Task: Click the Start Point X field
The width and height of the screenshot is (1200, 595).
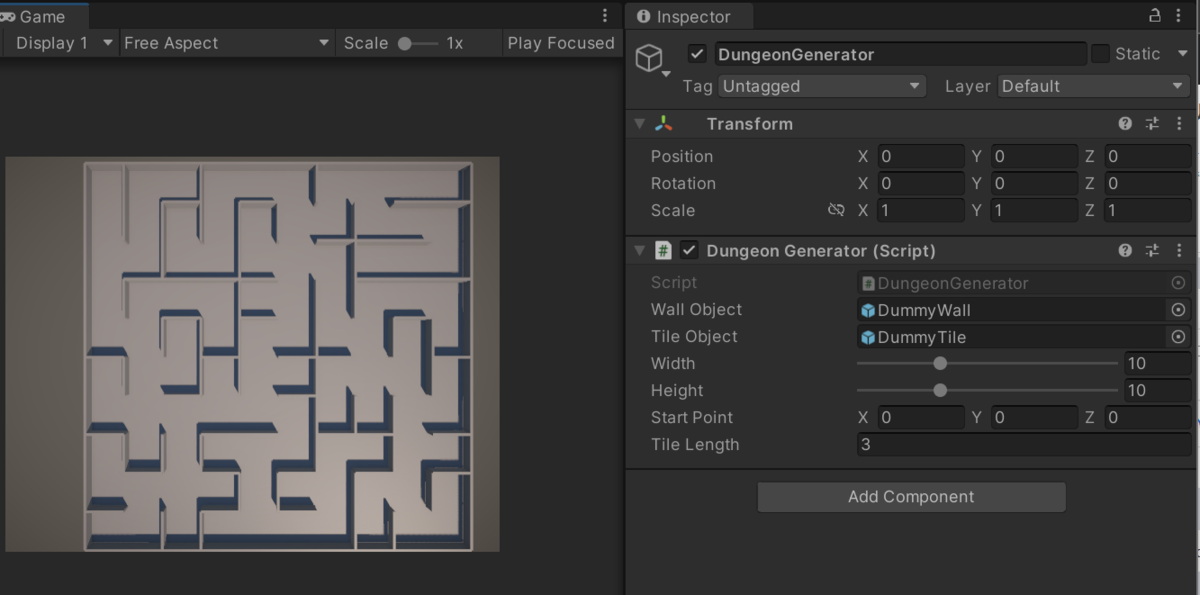Action: coord(921,417)
